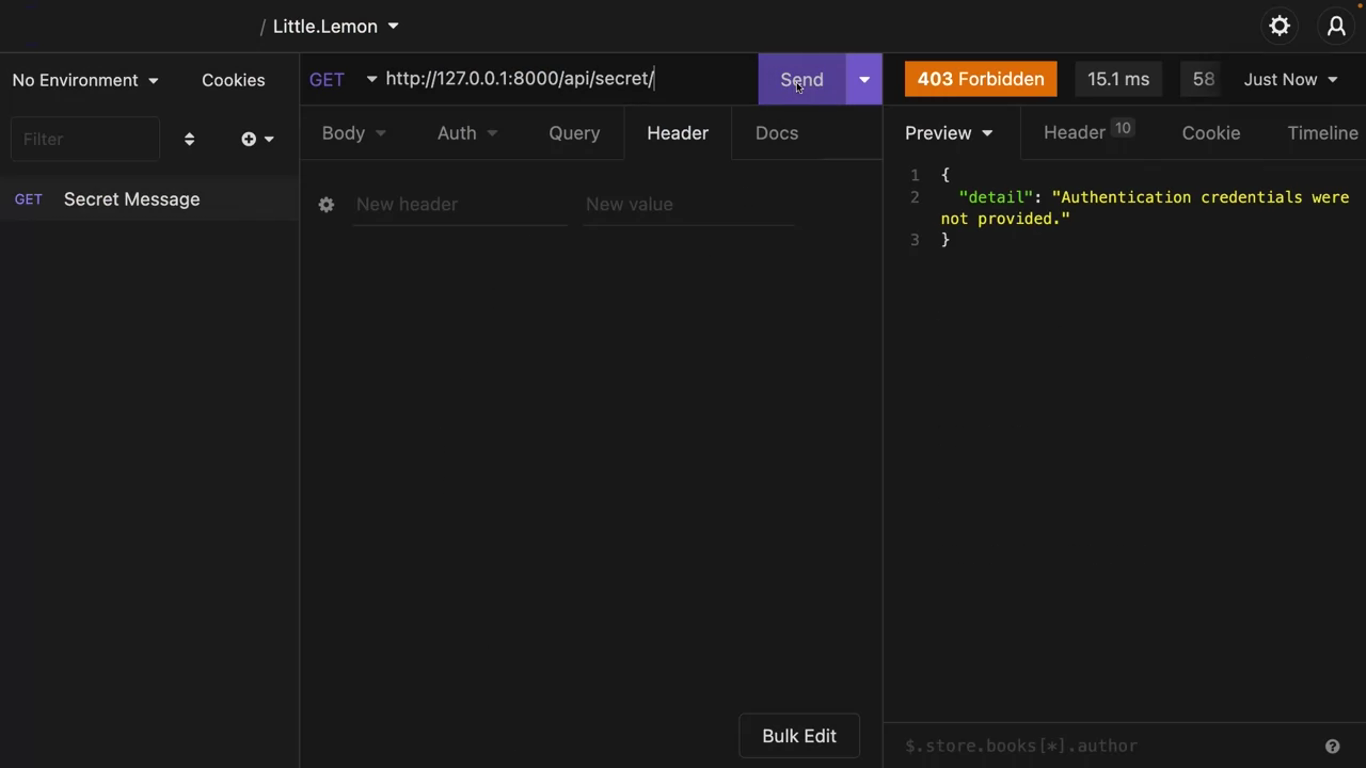Click the header row gear icon
The height and width of the screenshot is (768, 1366).
tap(326, 205)
